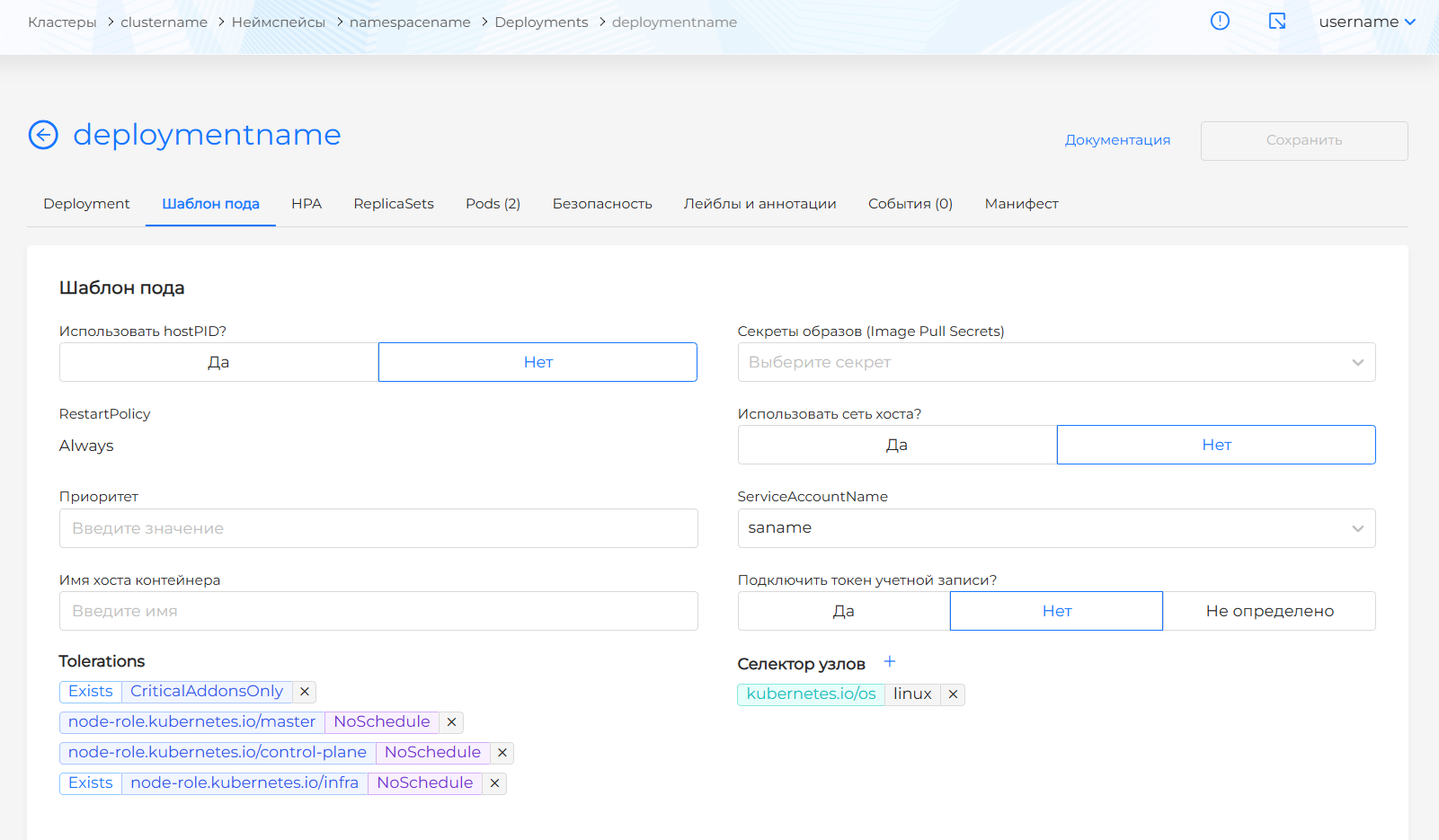Set host network usage to Да

click(896, 445)
